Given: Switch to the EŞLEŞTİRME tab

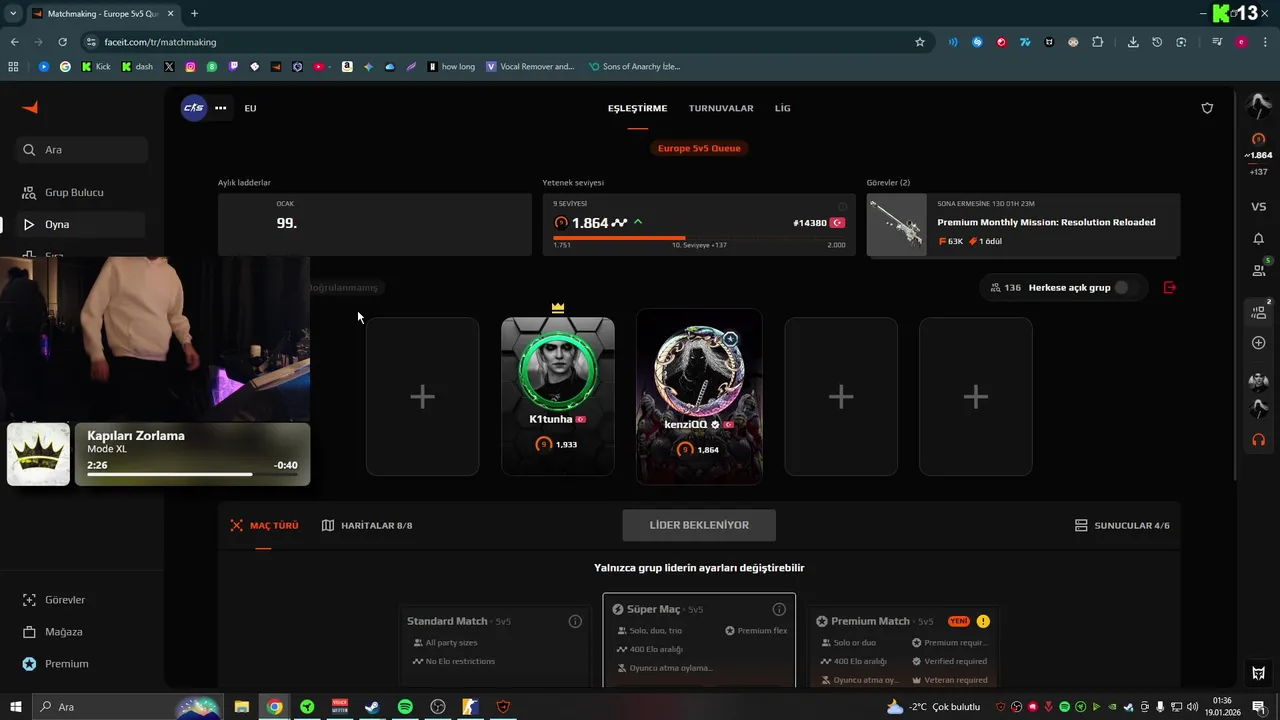Looking at the screenshot, I should click(637, 108).
